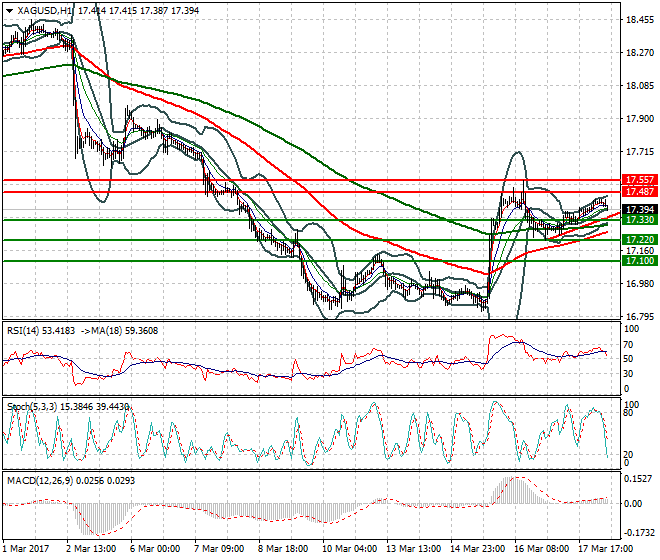The image size is (660, 560).
Task: Click the triangle arrow beside XAGUSD,H1
Action: click(10, 11)
